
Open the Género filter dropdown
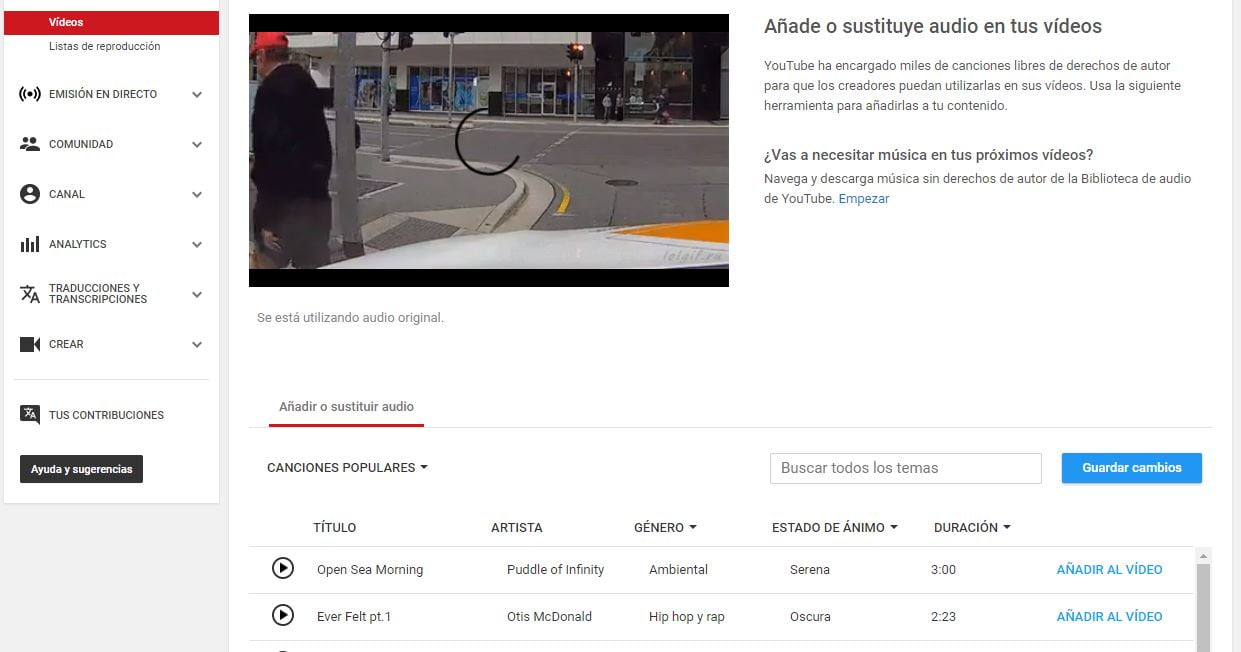(x=665, y=527)
